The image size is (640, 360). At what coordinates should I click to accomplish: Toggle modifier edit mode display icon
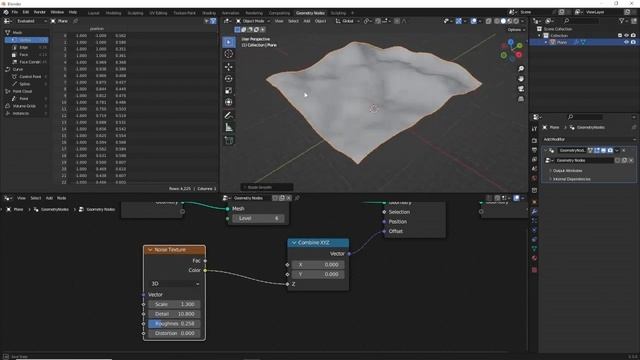(597, 150)
